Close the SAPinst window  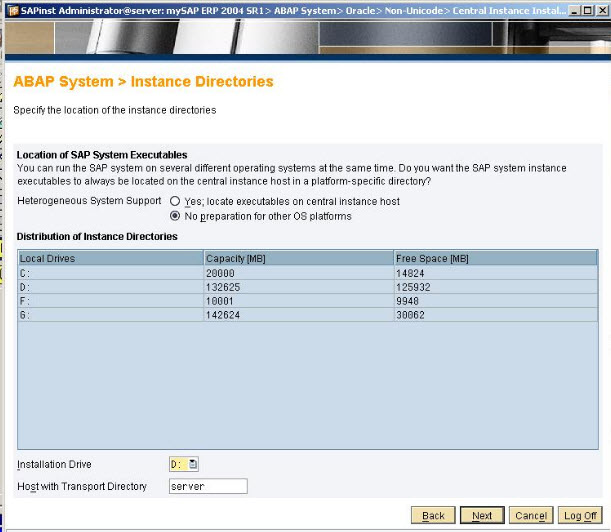602,11
